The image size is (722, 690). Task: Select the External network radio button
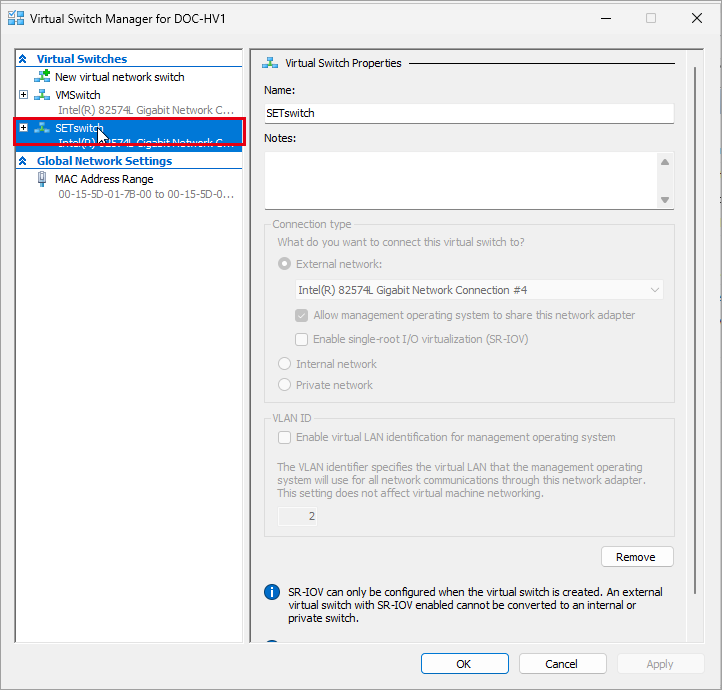tap(285, 264)
